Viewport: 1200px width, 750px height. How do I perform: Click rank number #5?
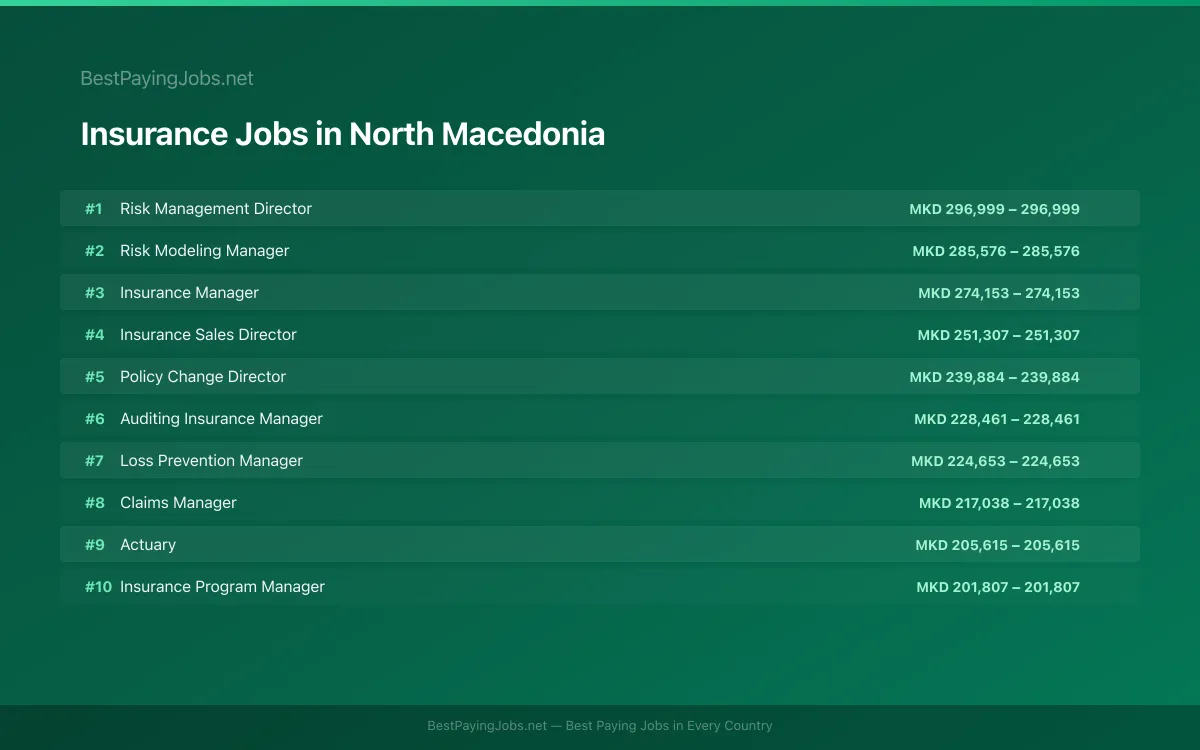(94, 377)
